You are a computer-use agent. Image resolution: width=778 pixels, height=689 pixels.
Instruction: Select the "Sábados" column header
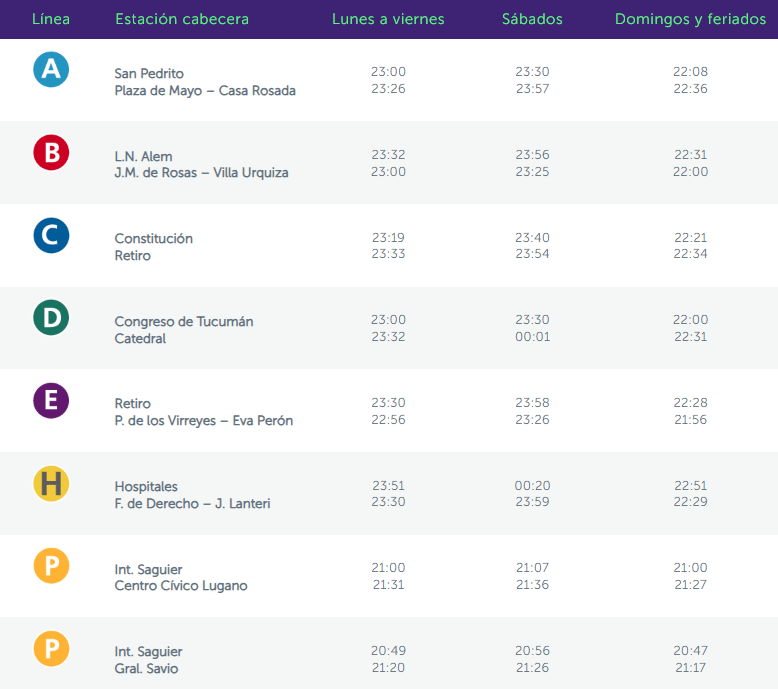coord(532,19)
